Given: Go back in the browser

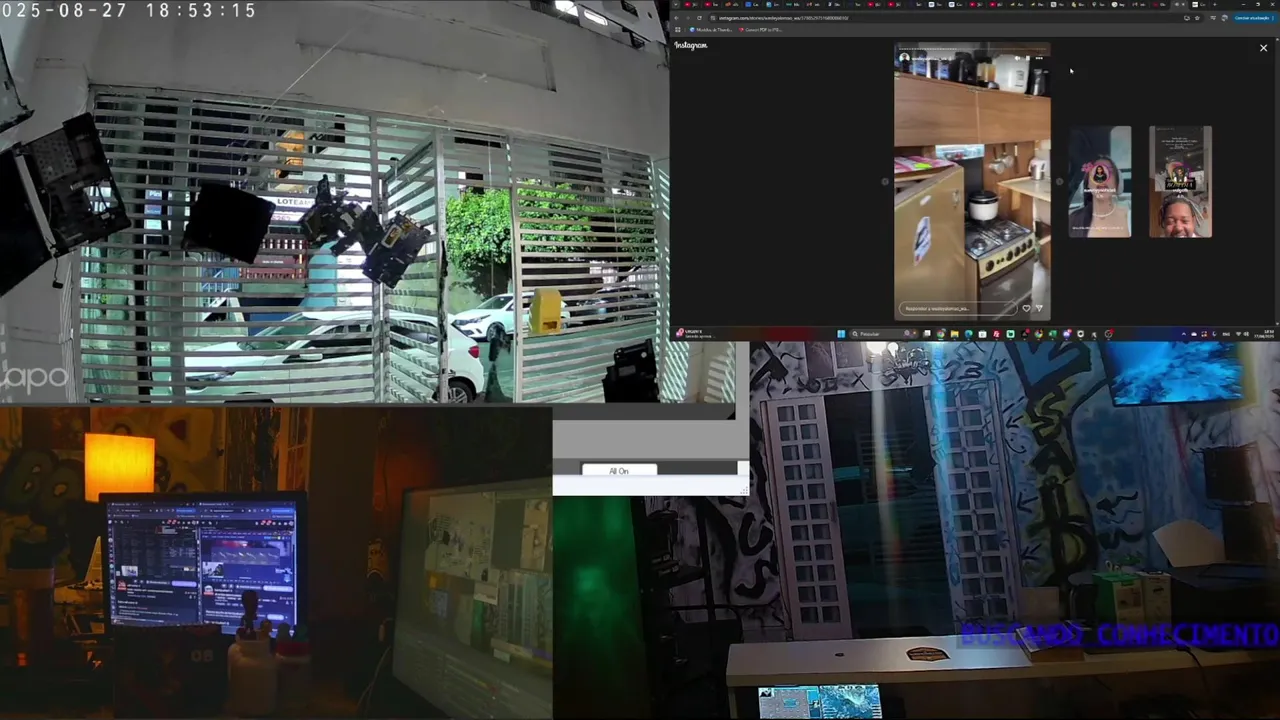Looking at the screenshot, I should [x=676, y=18].
